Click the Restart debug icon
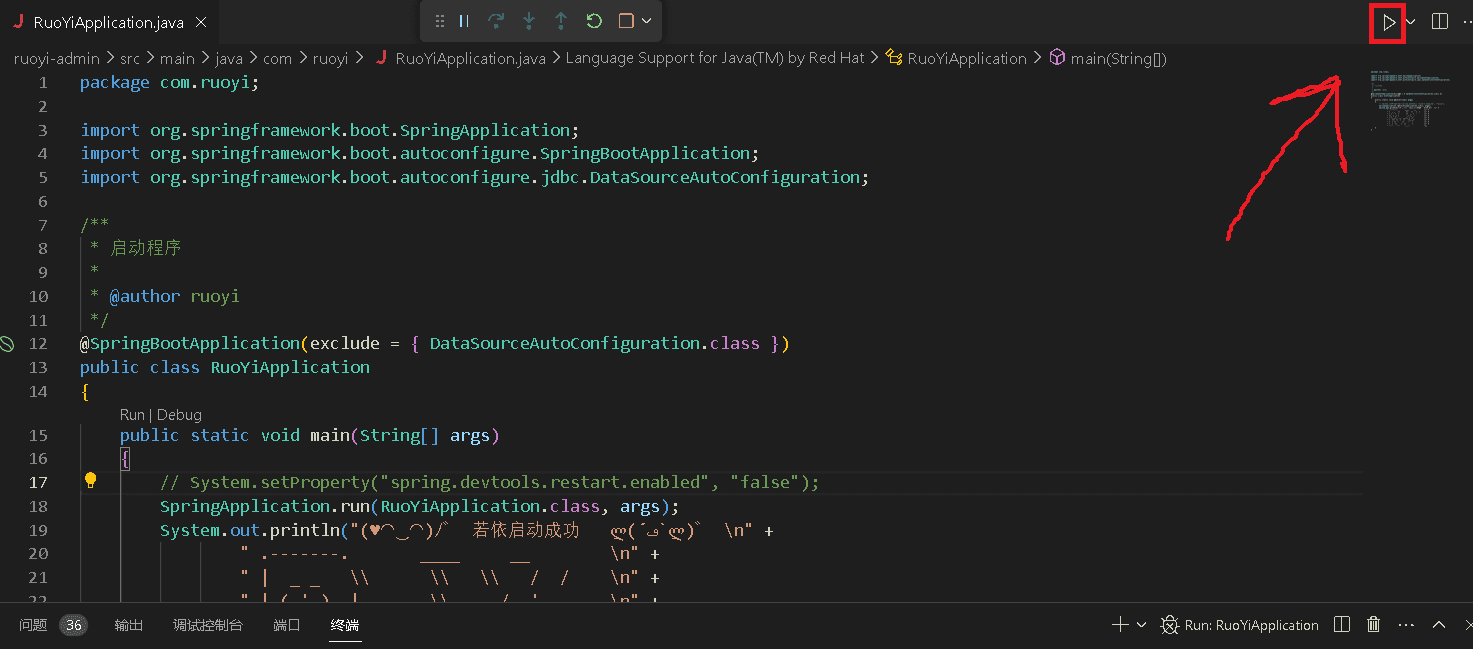 coord(594,21)
